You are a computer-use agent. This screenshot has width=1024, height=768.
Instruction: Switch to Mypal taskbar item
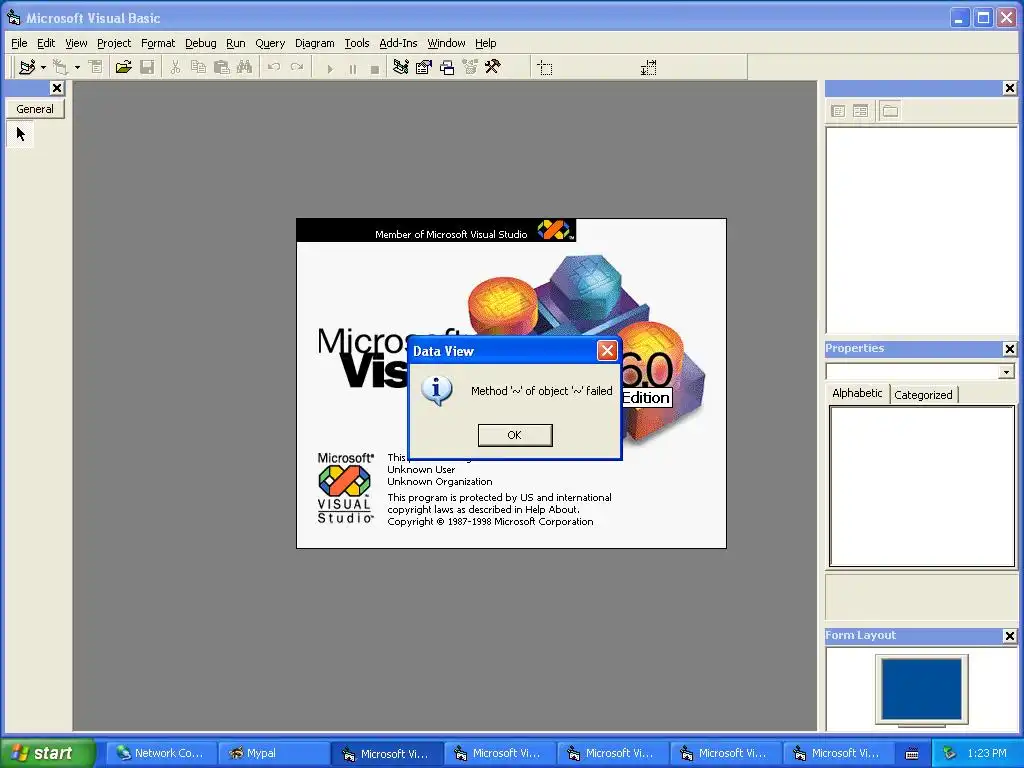point(274,754)
